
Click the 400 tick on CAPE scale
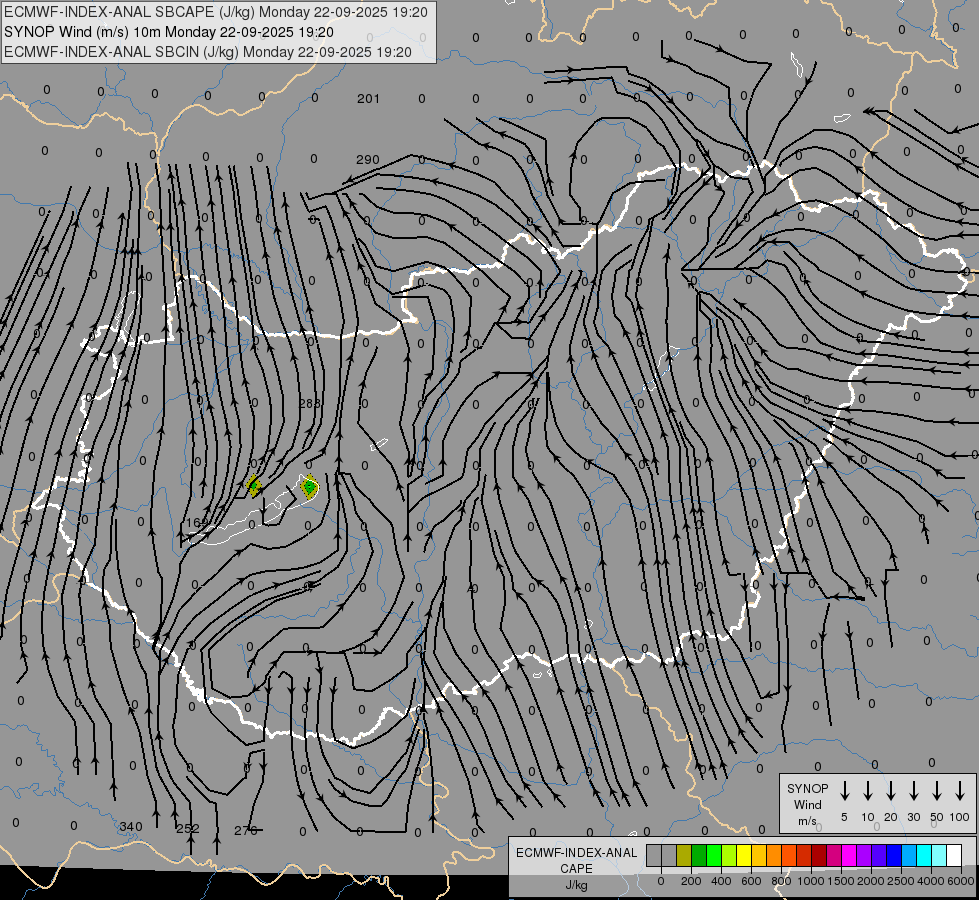click(x=721, y=881)
